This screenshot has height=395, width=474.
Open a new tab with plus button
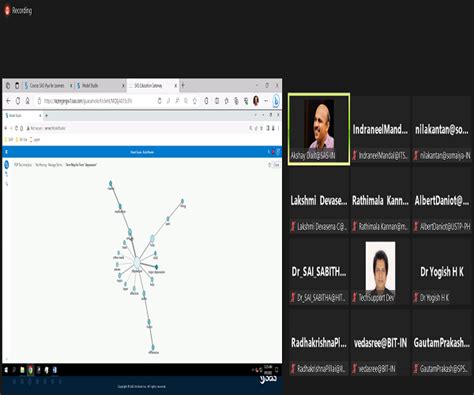point(183,86)
